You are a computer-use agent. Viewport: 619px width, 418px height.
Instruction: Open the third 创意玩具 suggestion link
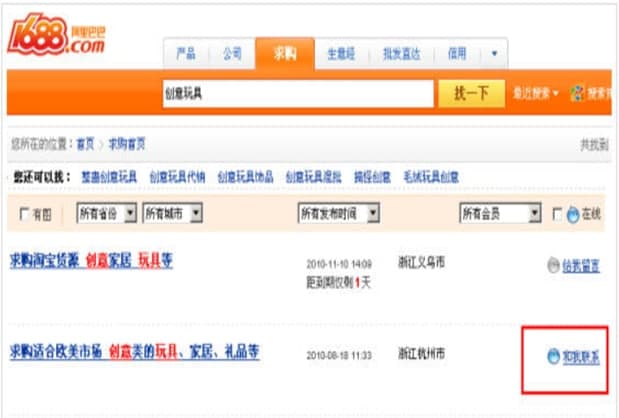click(x=245, y=177)
